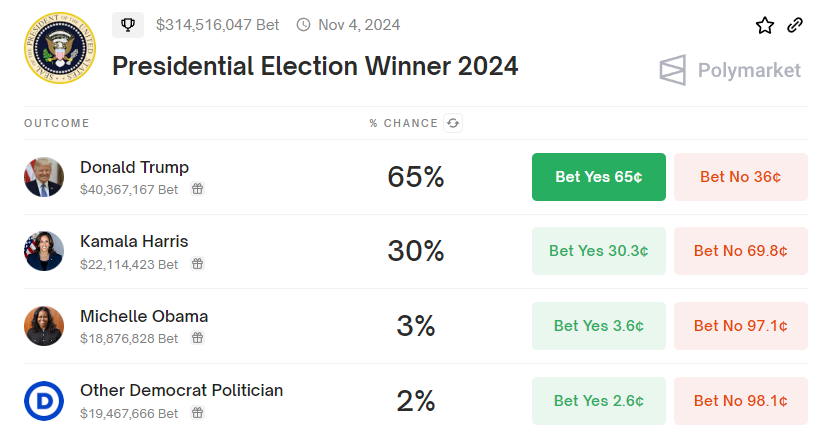The image size is (826, 436).
Task: Click the gift icon under Donald Trump
Action: point(198,189)
